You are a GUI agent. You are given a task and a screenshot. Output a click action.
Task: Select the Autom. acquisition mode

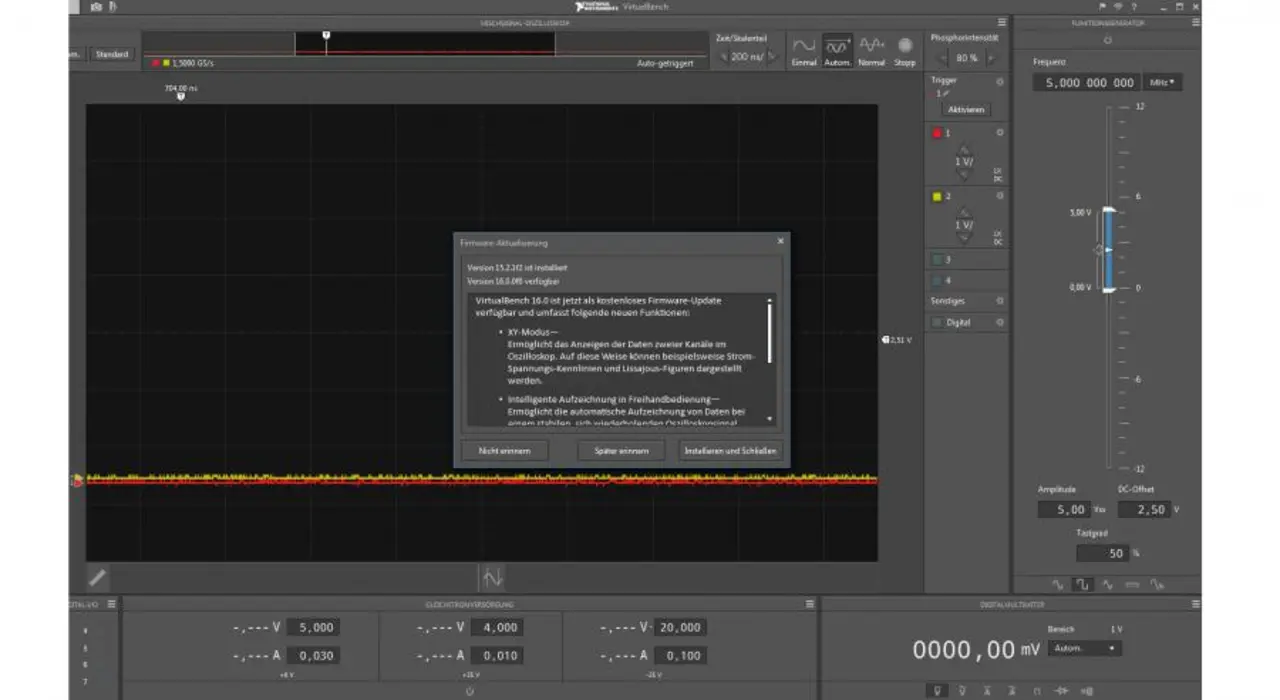[838, 50]
